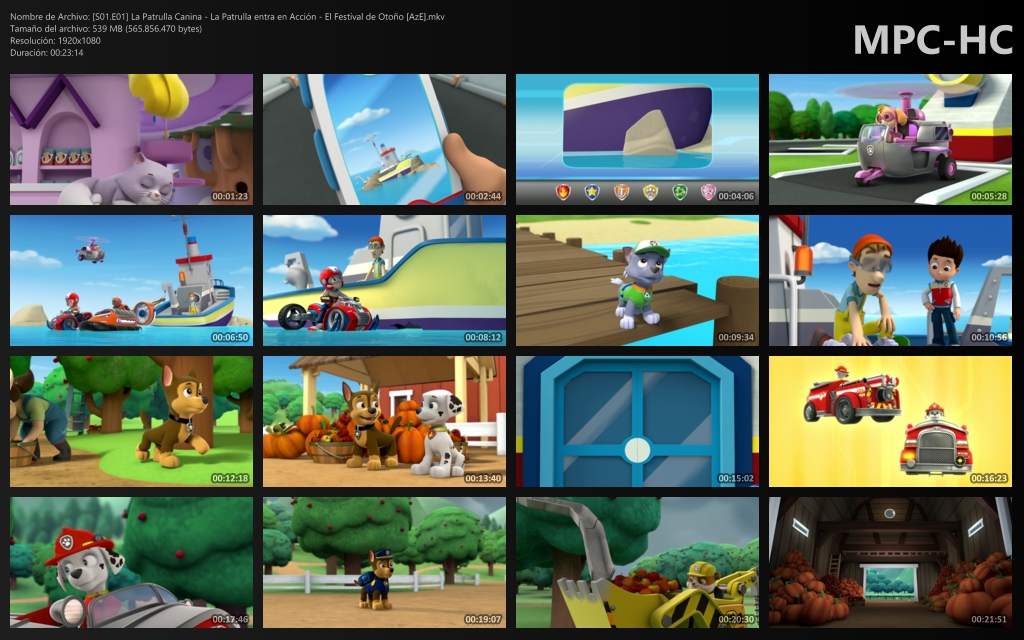Click the 00:16:23 timestamp label
The width and height of the screenshot is (1024, 640).
pos(989,478)
